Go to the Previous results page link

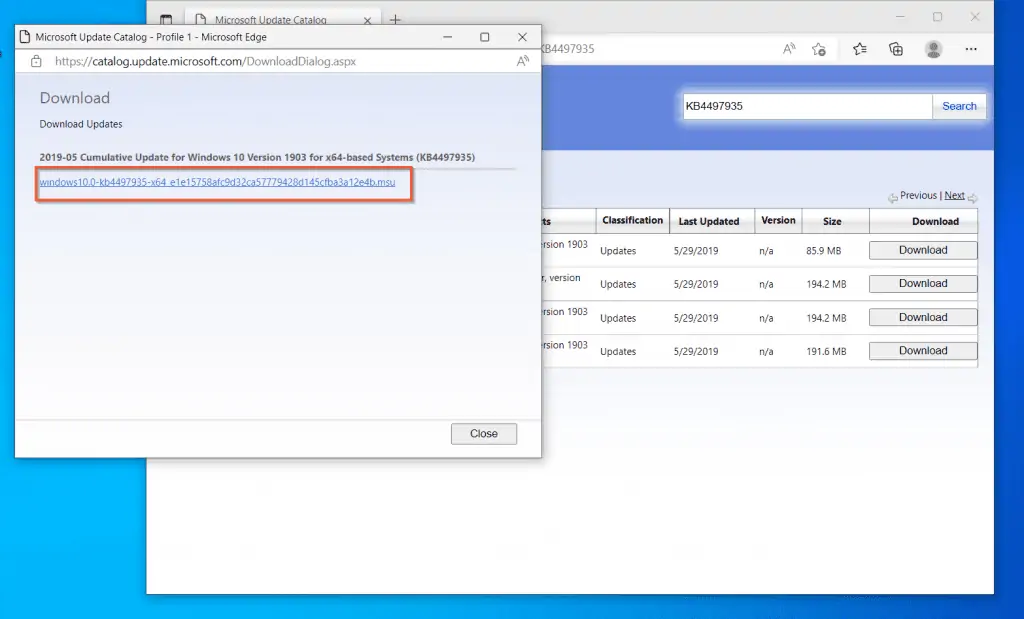click(918, 195)
